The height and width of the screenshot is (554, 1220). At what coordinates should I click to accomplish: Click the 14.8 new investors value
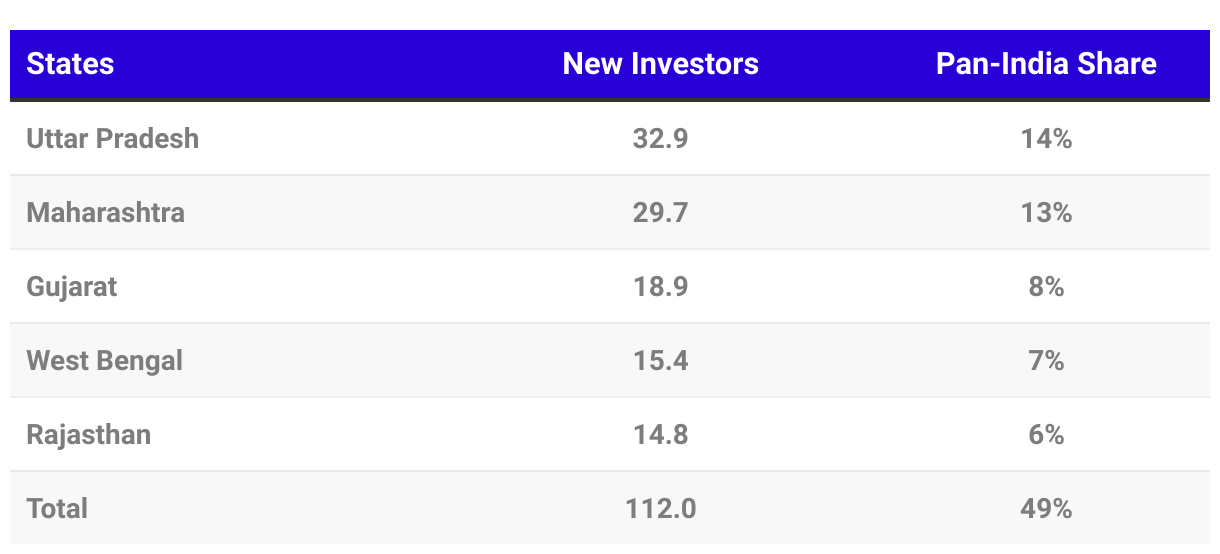660,434
